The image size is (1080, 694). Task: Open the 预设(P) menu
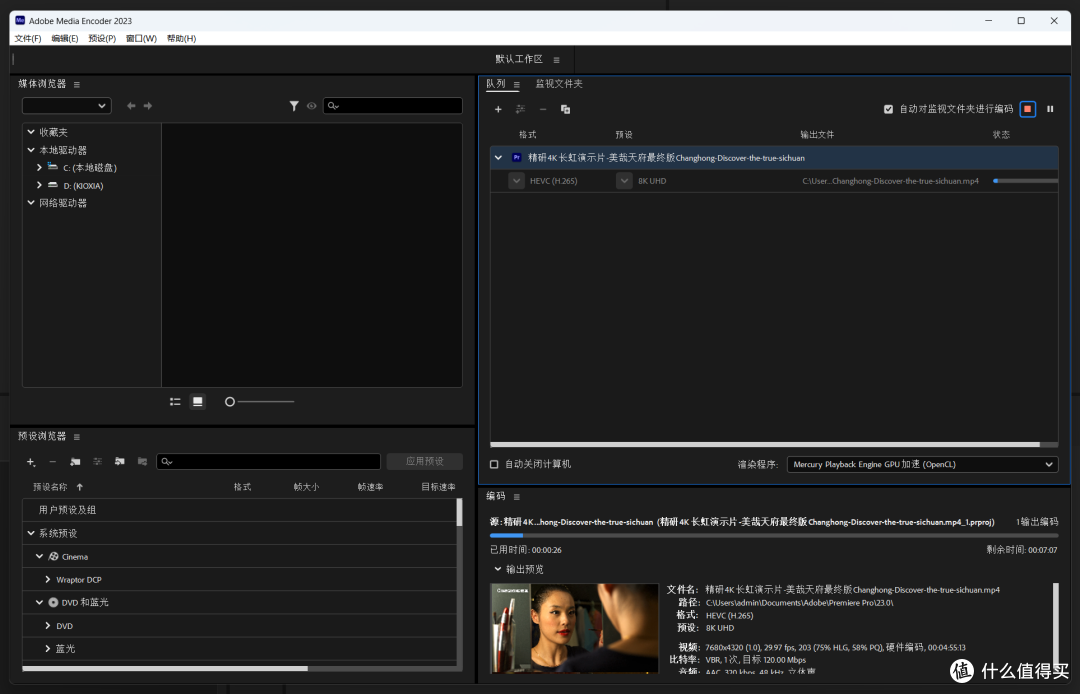click(102, 39)
